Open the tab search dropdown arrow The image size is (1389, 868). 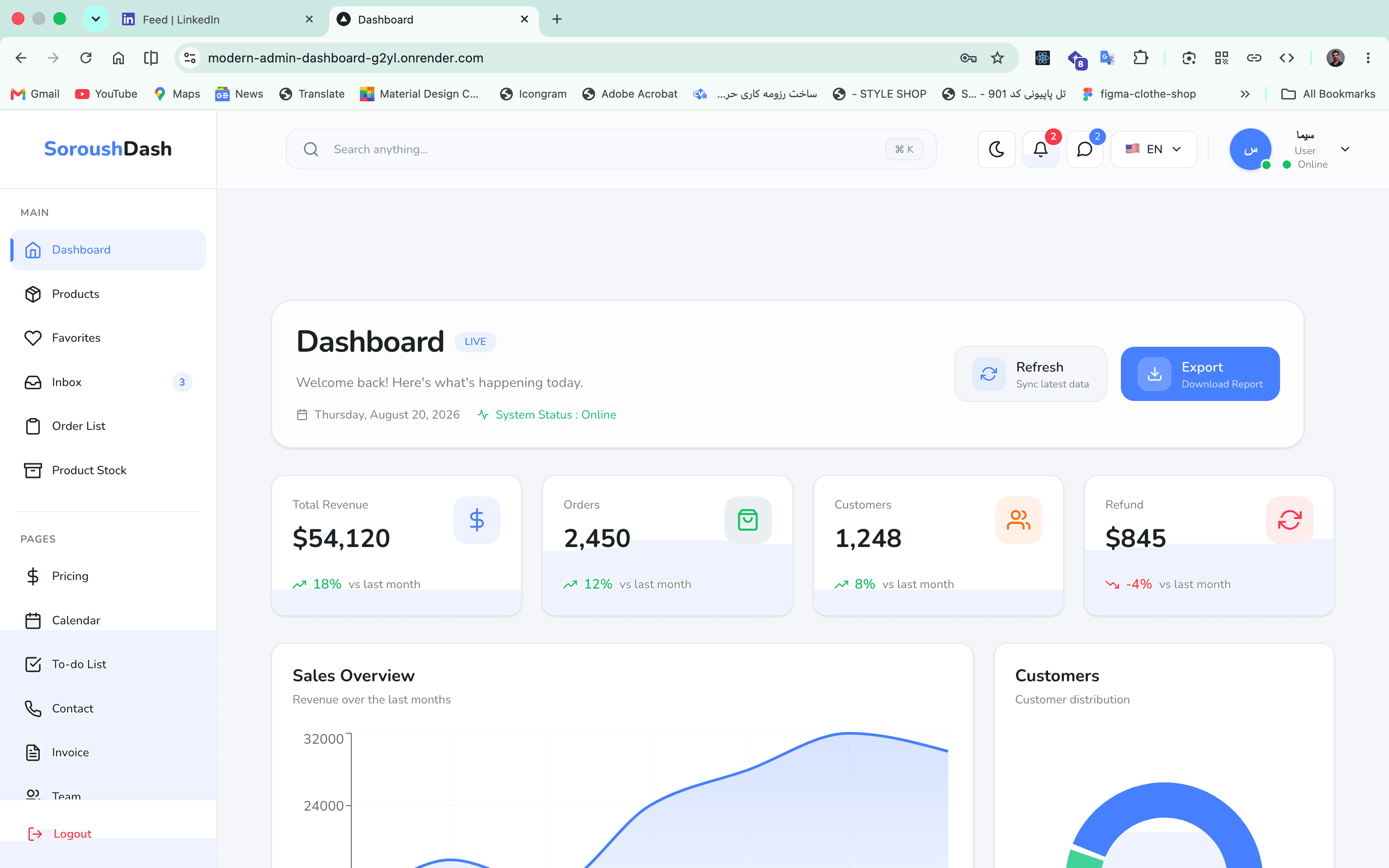point(95,19)
